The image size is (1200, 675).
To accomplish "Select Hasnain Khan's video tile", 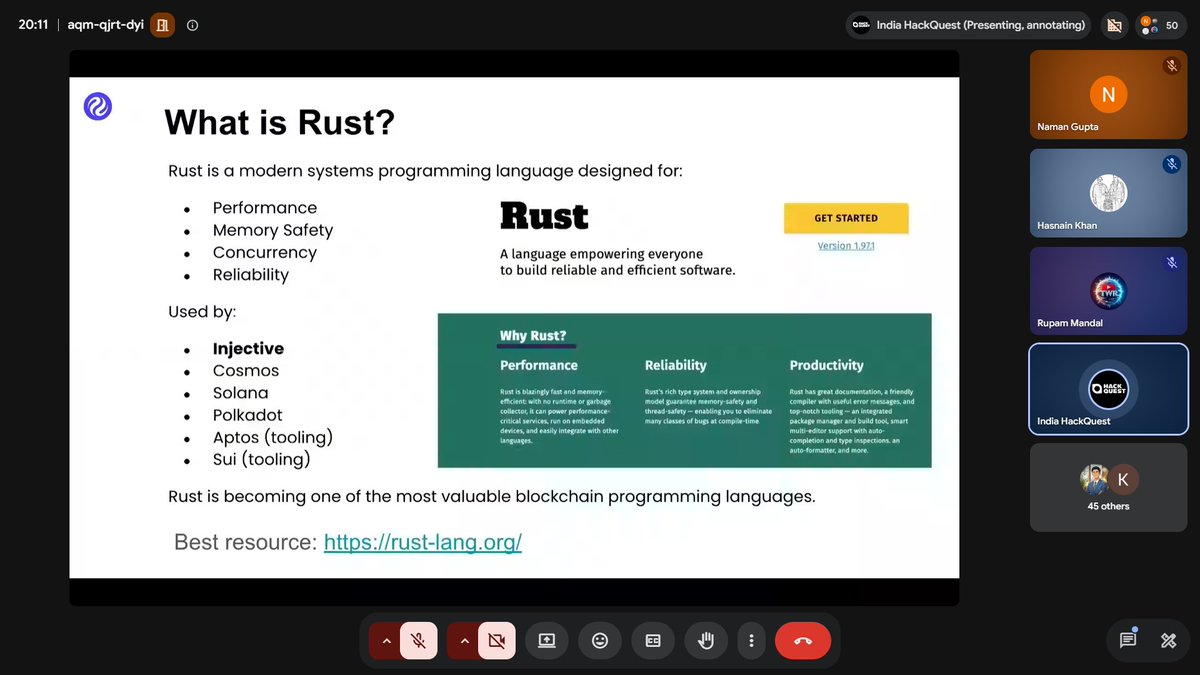I will pos(1109,192).
